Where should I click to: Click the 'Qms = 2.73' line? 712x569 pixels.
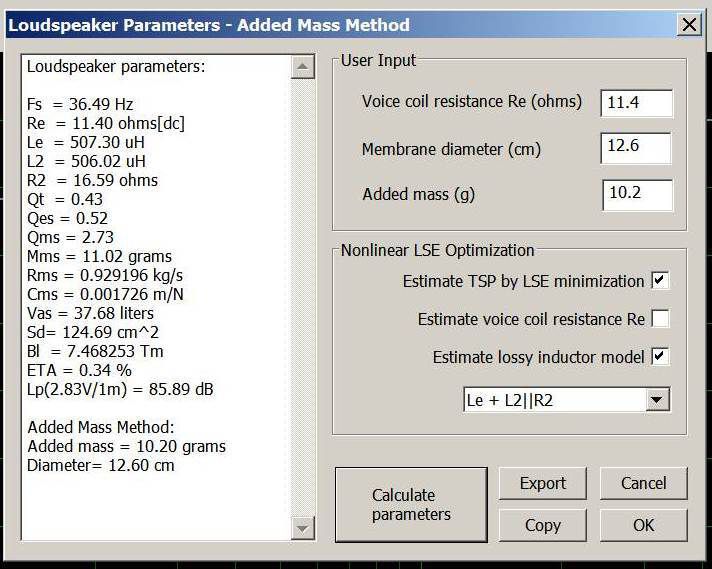pyautogui.click(x=70, y=237)
